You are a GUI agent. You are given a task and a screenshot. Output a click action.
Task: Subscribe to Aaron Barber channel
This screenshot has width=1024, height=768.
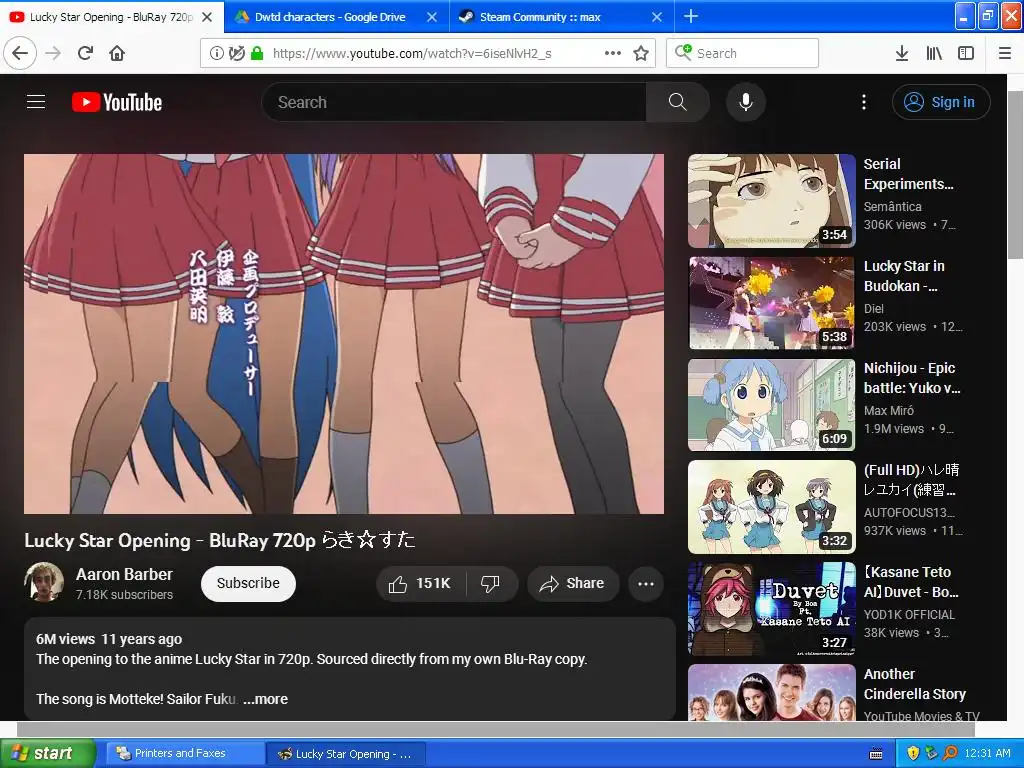pyautogui.click(x=248, y=583)
